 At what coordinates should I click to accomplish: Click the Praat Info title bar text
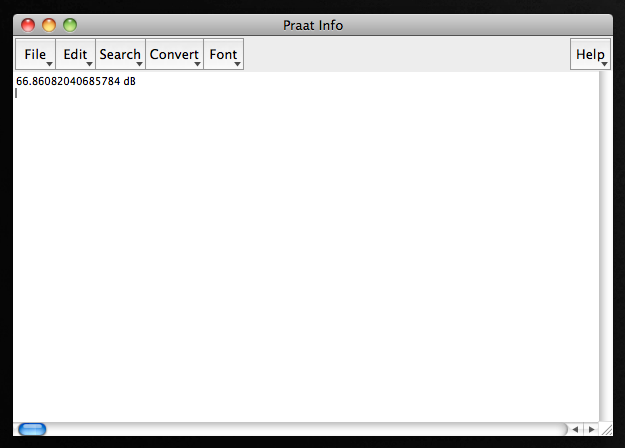point(313,26)
